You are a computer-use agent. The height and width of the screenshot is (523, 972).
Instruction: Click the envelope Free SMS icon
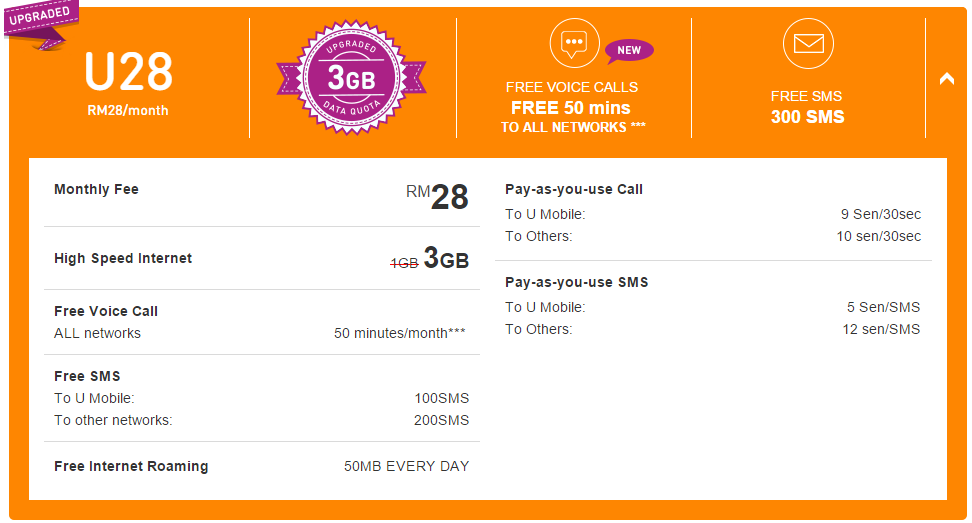tap(808, 44)
